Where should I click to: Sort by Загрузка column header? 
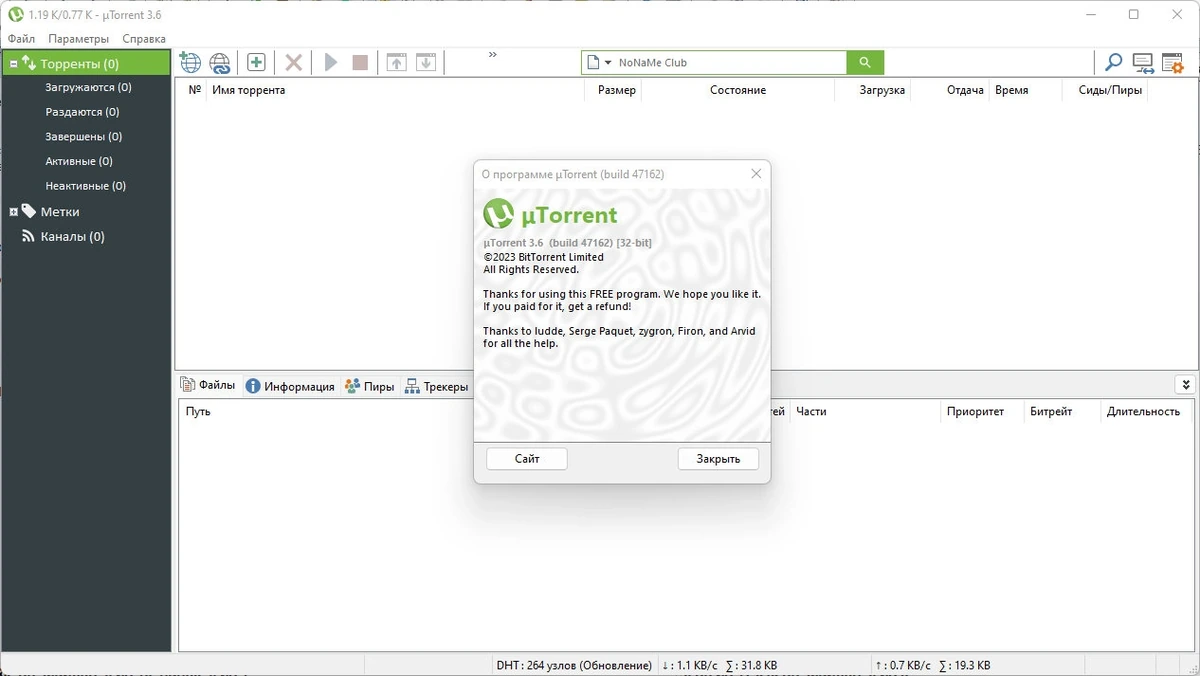(x=882, y=90)
